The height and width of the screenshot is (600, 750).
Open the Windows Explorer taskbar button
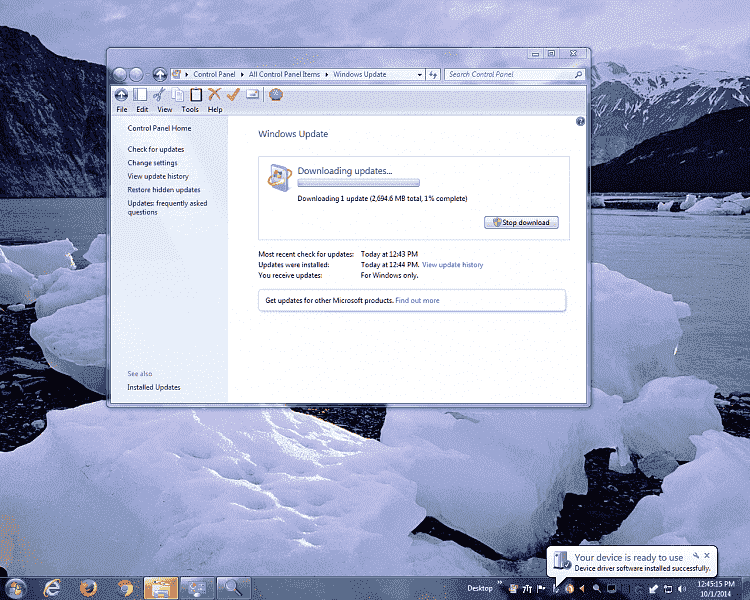161,588
